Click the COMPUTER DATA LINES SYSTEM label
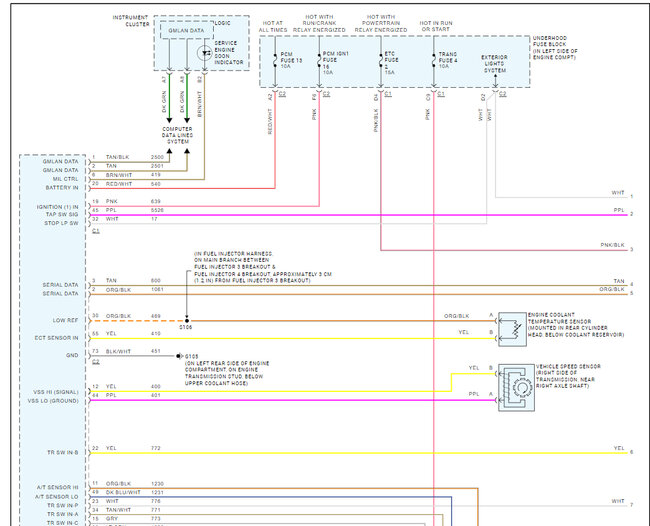Screen dimensions: 650x526 (x=177, y=135)
